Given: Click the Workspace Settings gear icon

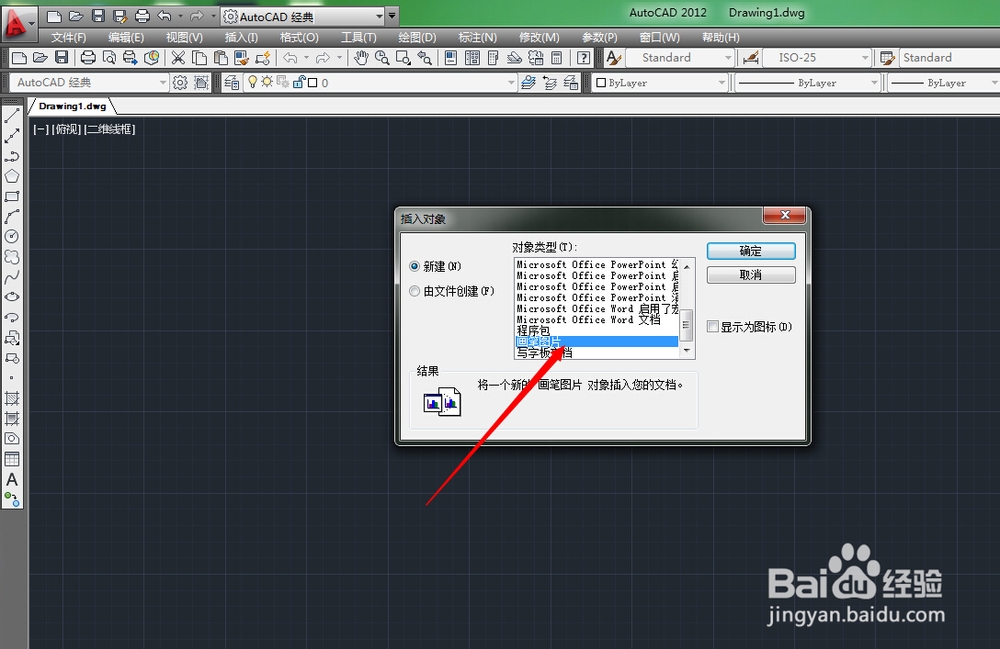Looking at the screenshot, I should (x=180, y=82).
